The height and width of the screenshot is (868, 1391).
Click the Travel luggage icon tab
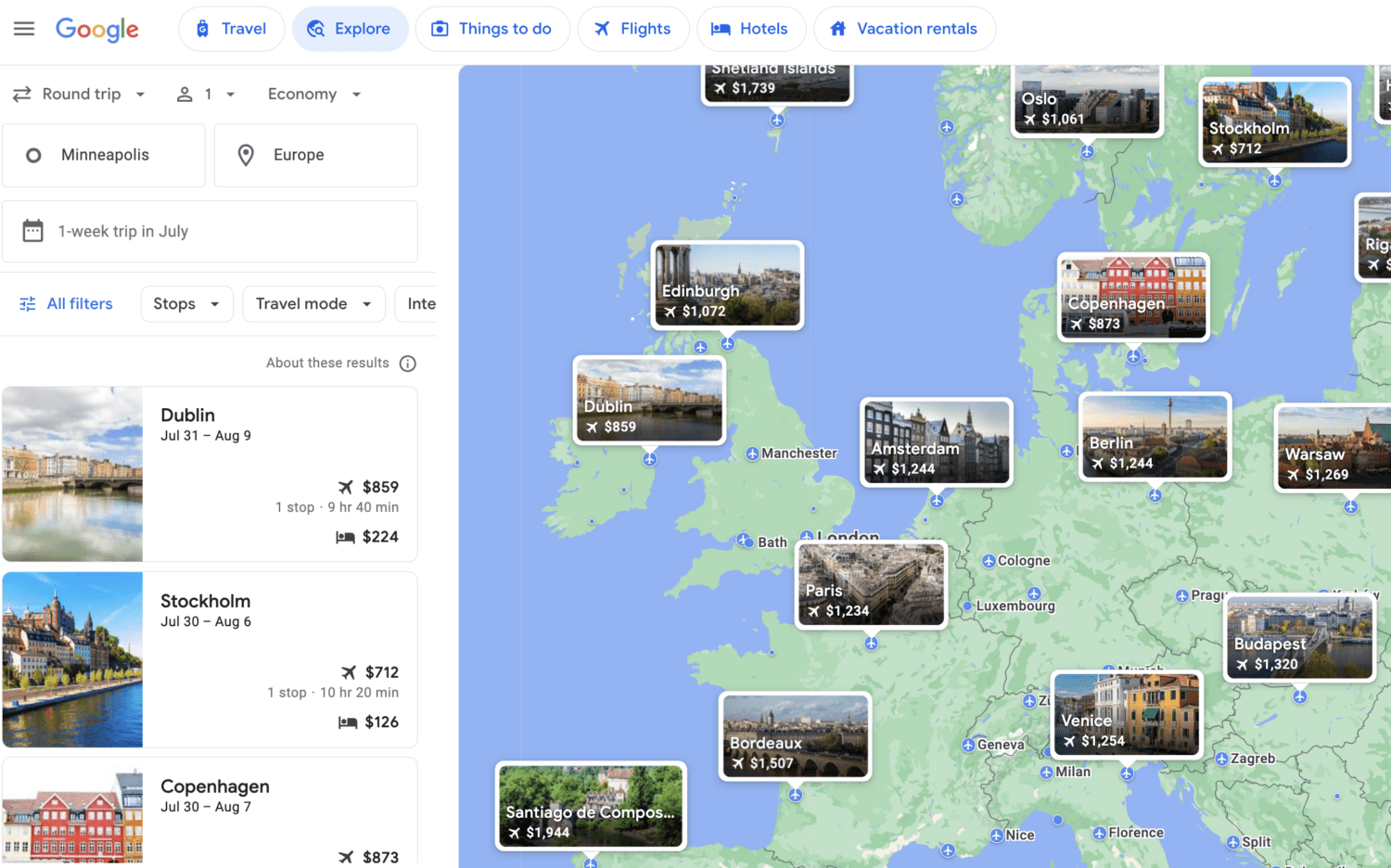click(x=202, y=28)
